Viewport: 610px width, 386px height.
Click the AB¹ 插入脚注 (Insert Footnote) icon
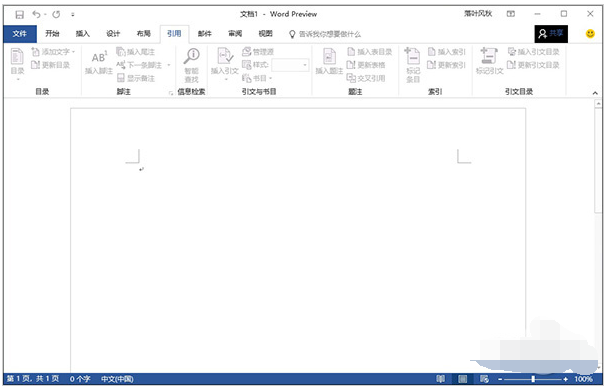click(x=99, y=61)
